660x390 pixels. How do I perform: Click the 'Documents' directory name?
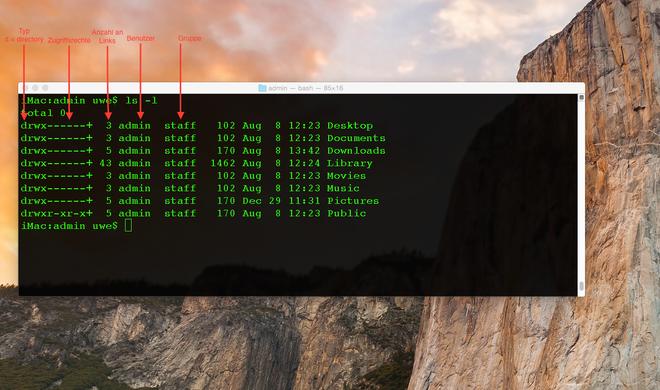click(x=357, y=138)
